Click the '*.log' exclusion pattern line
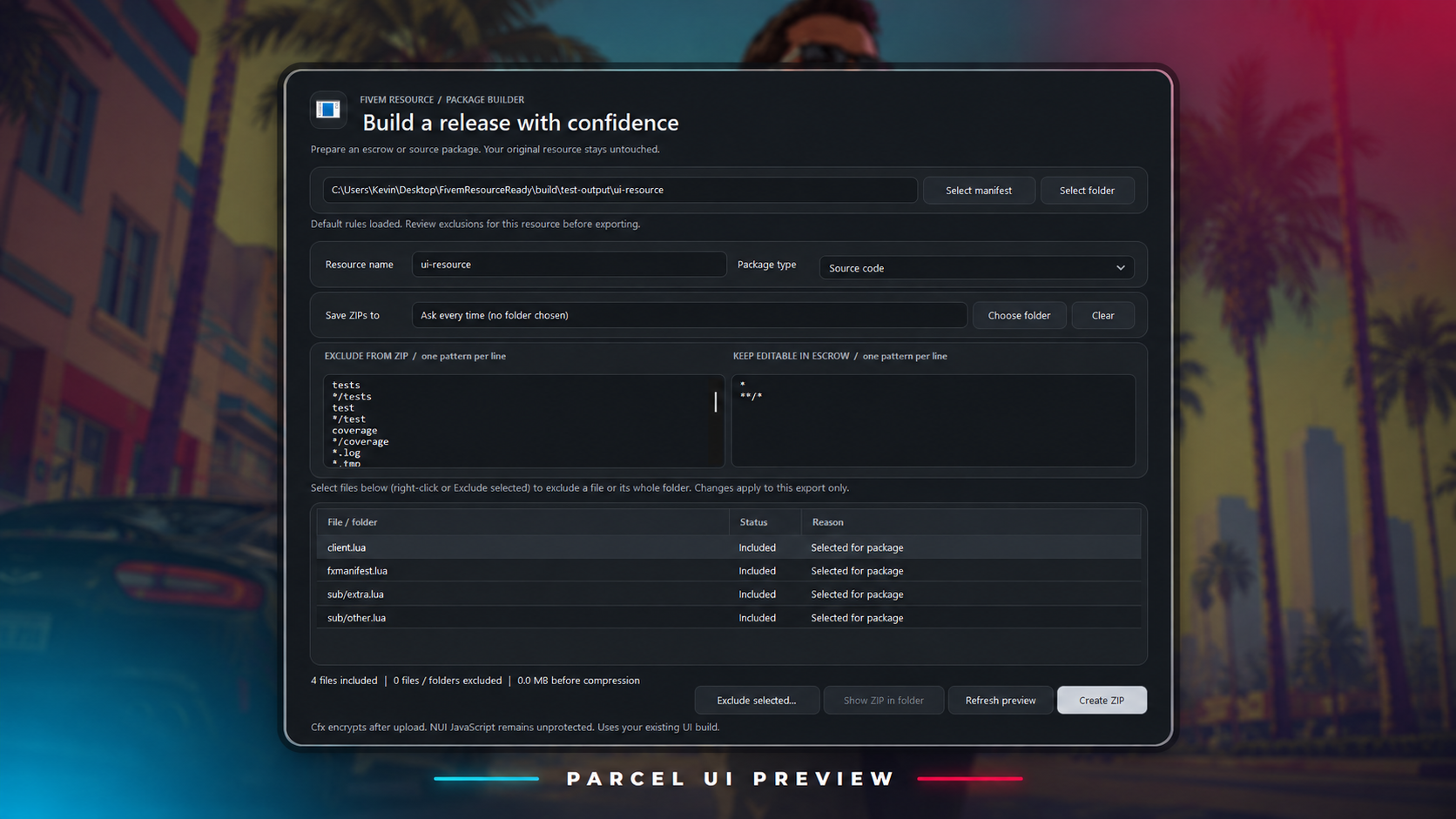This screenshot has width=1456, height=819. 346,453
